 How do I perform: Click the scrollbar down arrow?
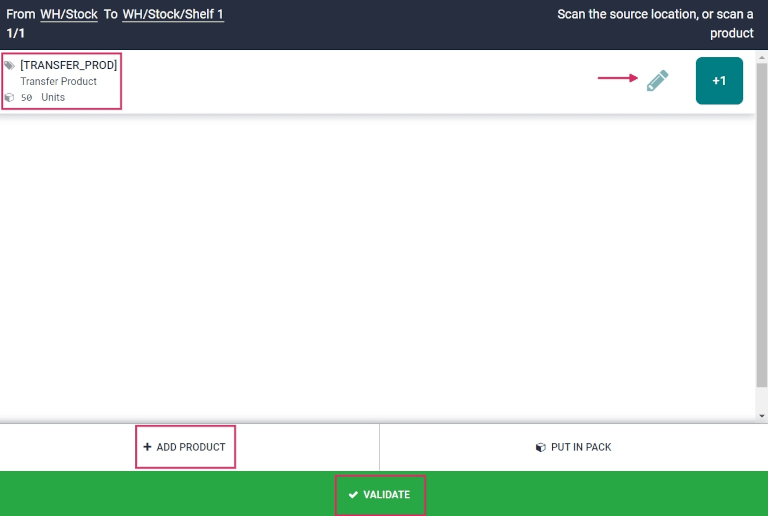click(x=761, y=415)
